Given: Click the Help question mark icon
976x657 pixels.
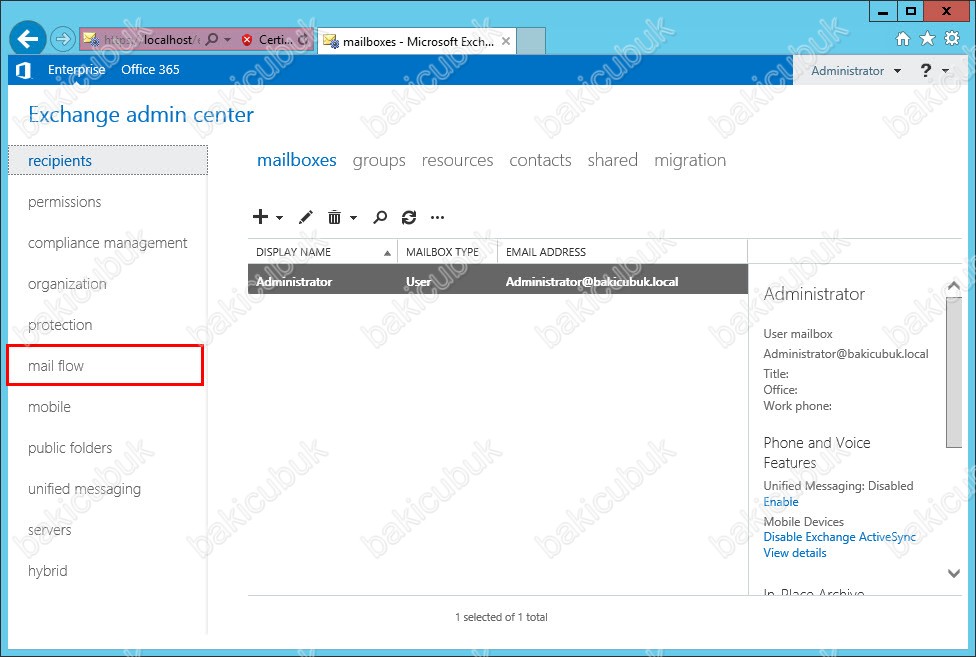Looking at the screenshot, I should pyautogui.click(x=926, y=71).
